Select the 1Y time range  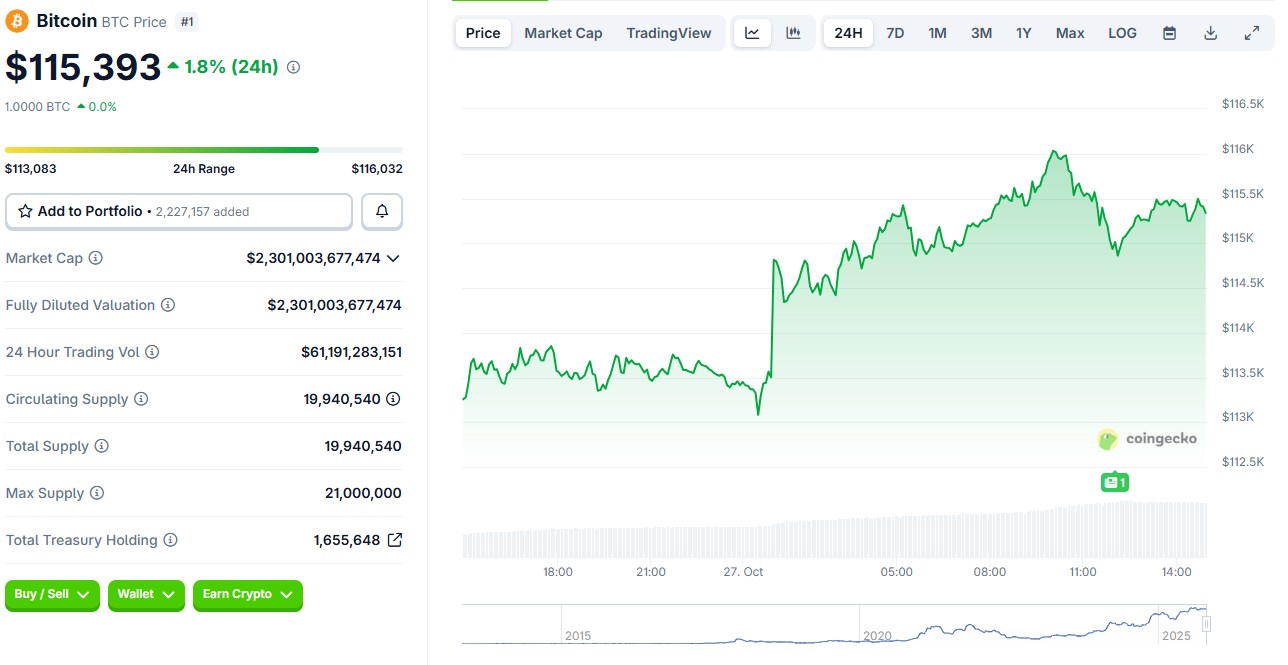pyautogui.click(x=1023, y=33)
